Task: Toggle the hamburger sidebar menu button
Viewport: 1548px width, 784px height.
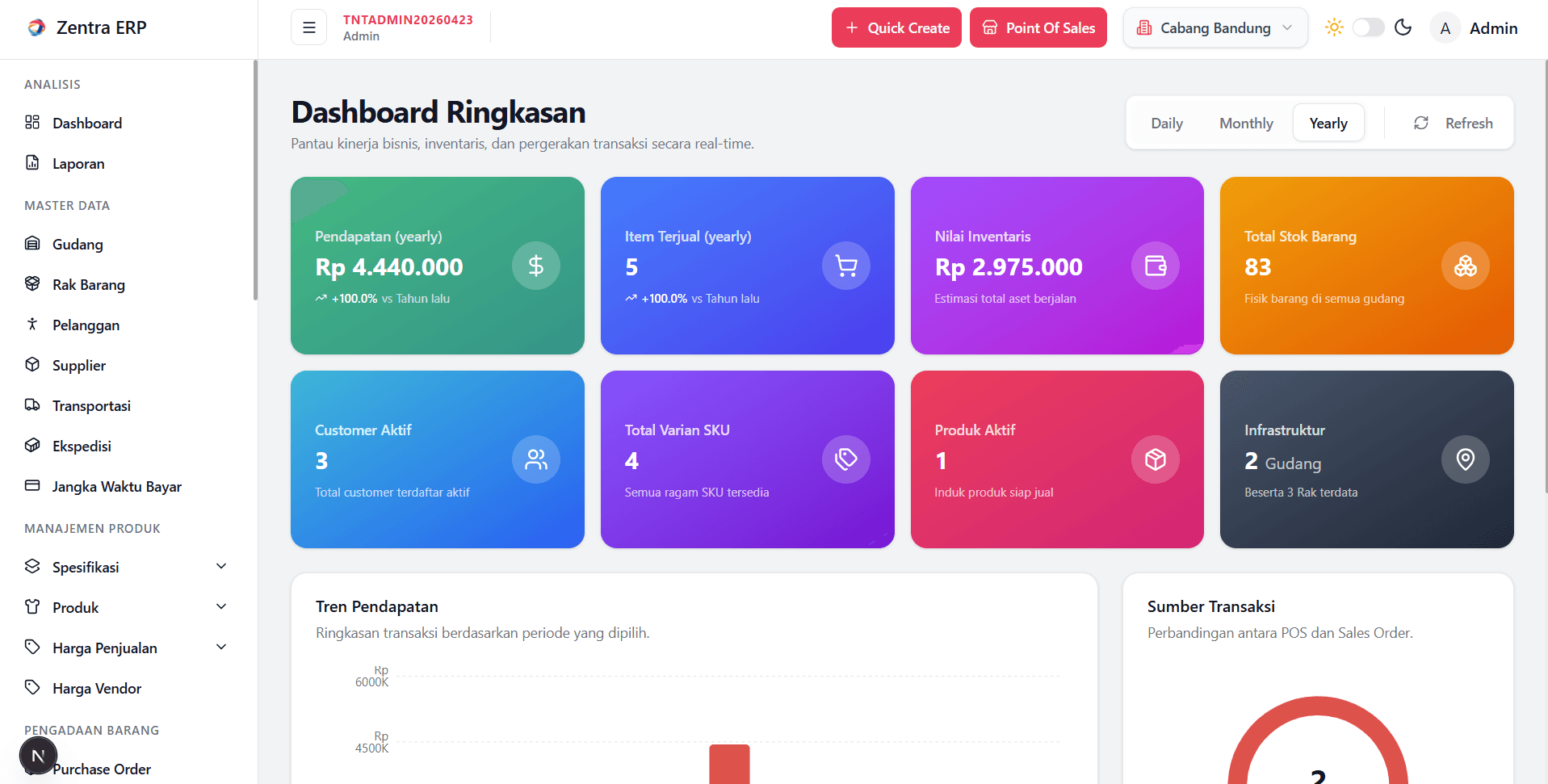Action: pos(308,27)
